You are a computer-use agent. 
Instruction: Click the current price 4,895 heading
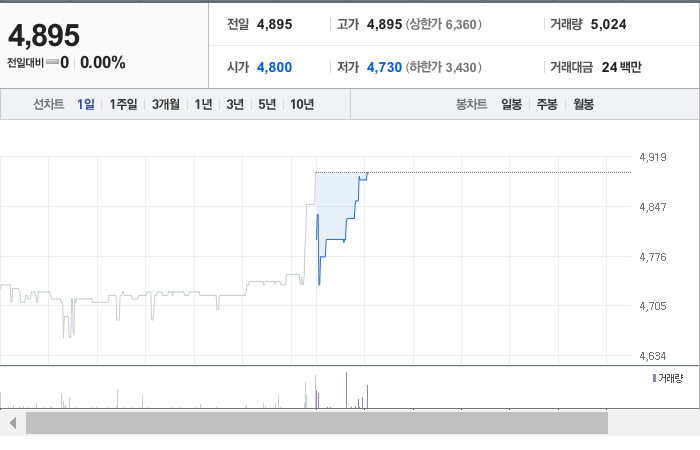44,35
